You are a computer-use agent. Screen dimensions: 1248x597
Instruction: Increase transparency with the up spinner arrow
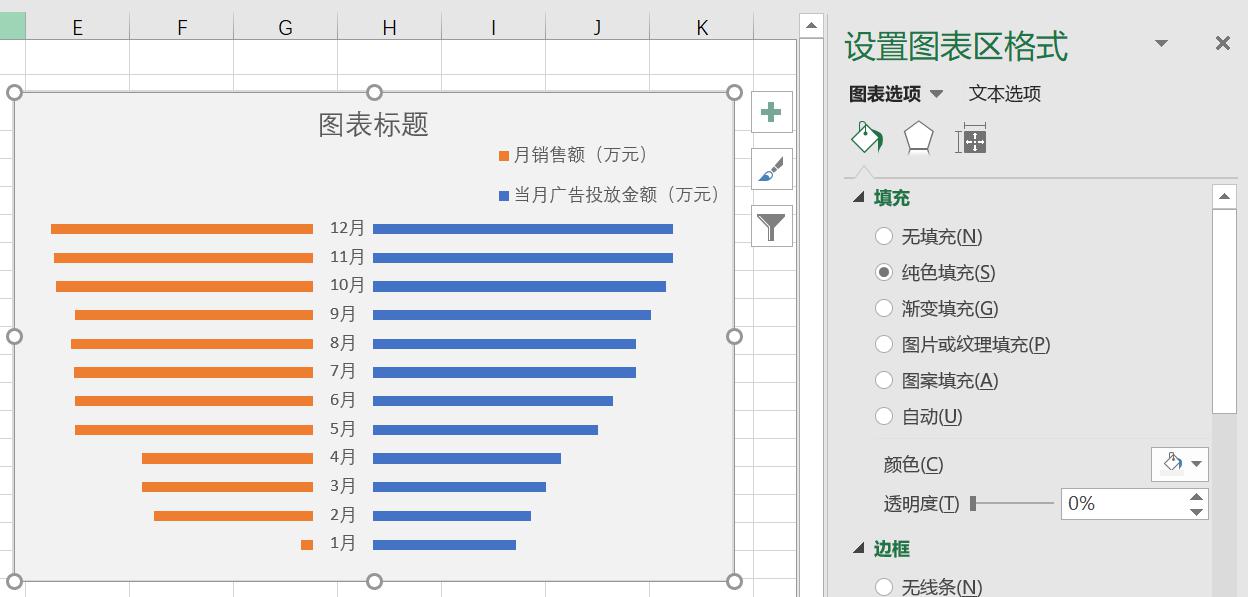point(1197,497)
